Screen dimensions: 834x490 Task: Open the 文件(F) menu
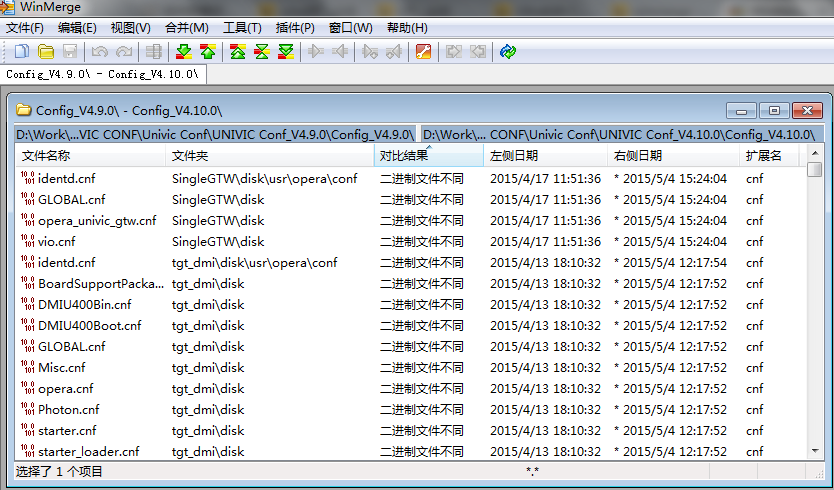coord(24,28)
